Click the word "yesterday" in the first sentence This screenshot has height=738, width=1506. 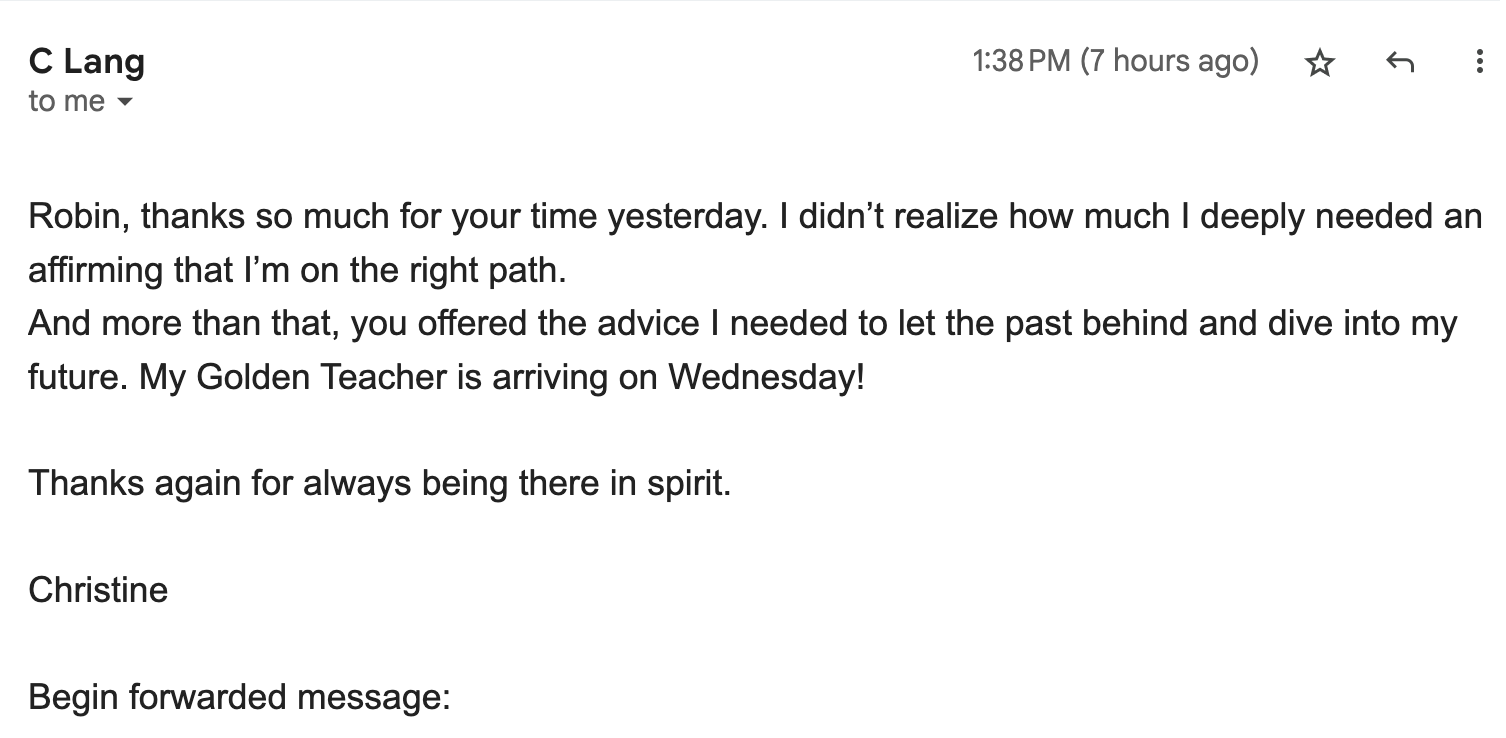click(683, 216)
